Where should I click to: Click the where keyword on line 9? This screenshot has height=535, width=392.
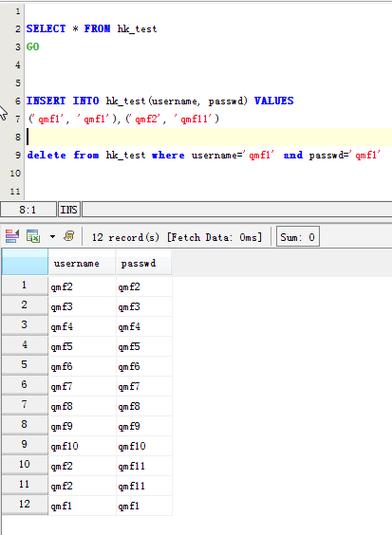coord(168,155)
